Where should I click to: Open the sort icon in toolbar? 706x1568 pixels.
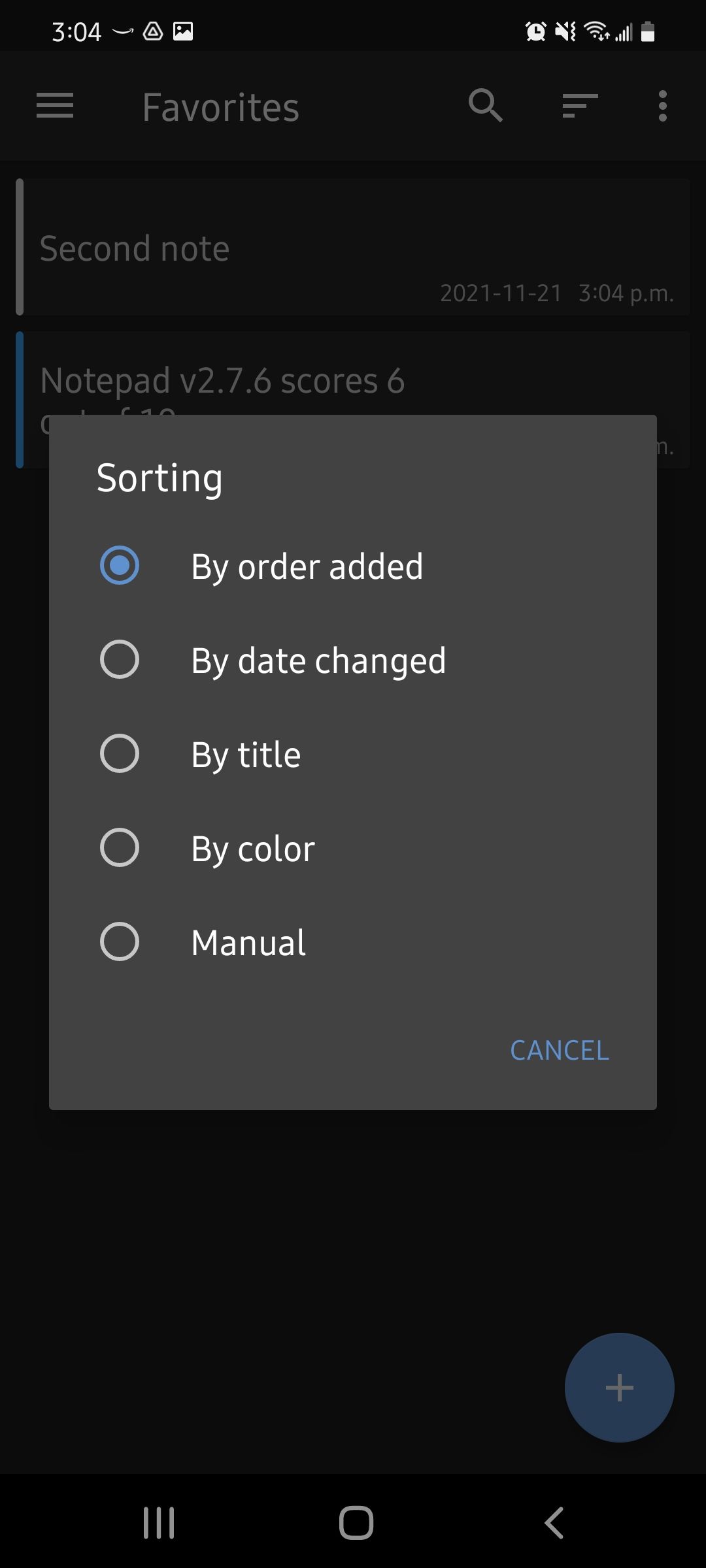coord(580,106)
